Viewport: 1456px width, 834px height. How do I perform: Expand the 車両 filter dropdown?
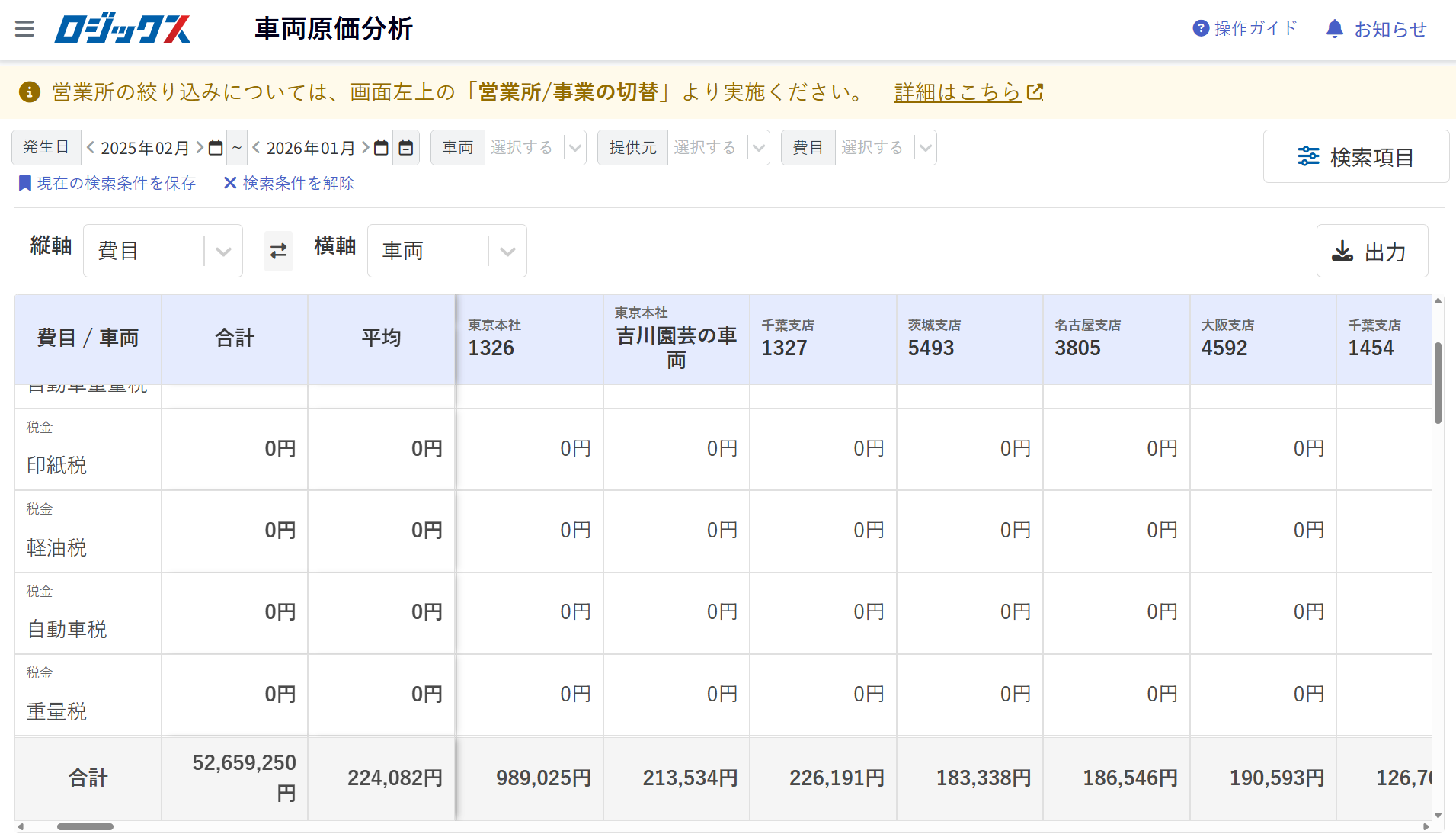click(x=575, y=148)
